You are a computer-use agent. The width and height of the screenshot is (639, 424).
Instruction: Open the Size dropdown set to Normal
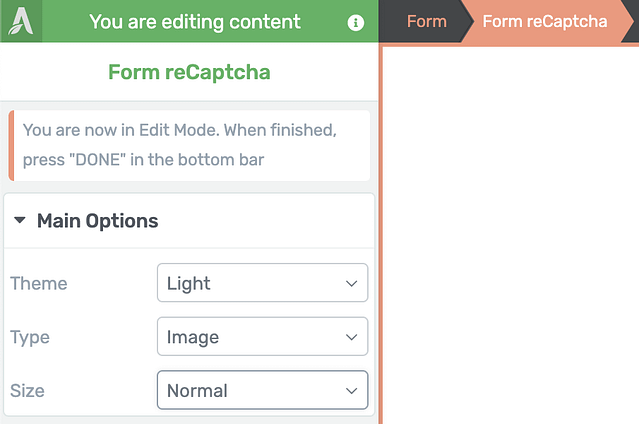pos(262,390)
